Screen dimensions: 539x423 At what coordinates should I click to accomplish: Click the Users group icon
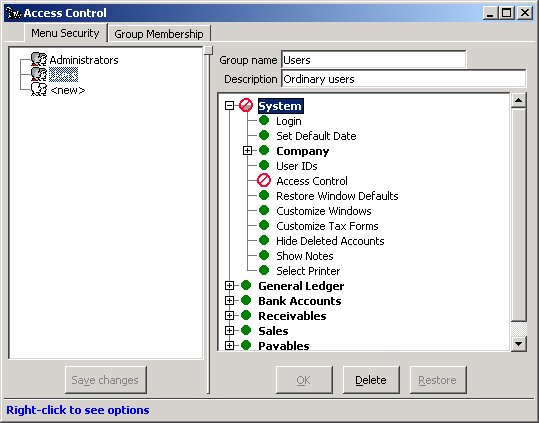(x=38, y=74)
